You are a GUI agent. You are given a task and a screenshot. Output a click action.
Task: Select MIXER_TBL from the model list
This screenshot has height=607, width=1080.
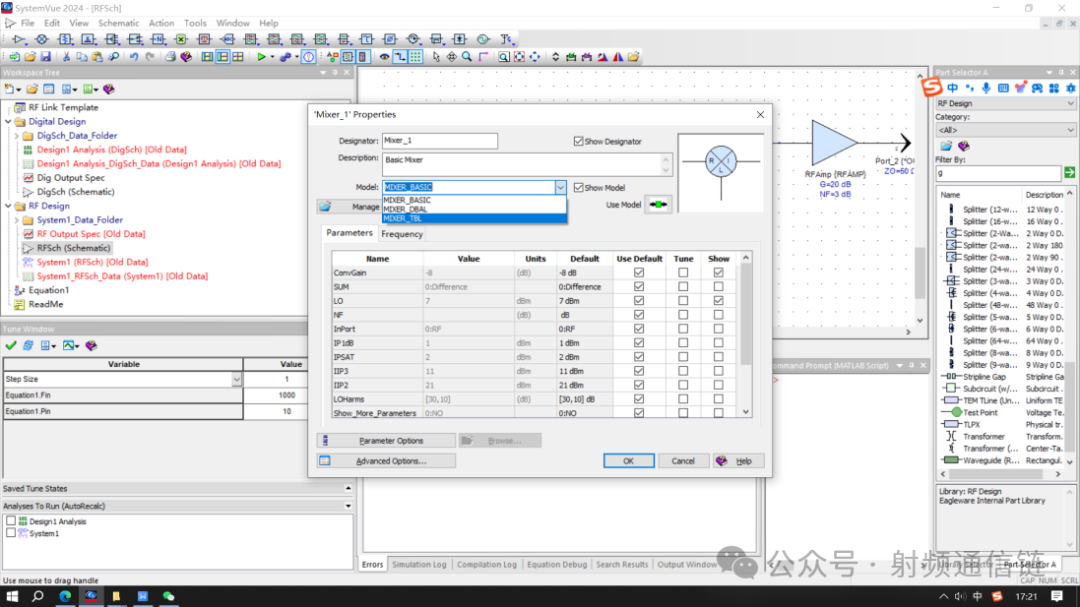pos(475,218)
